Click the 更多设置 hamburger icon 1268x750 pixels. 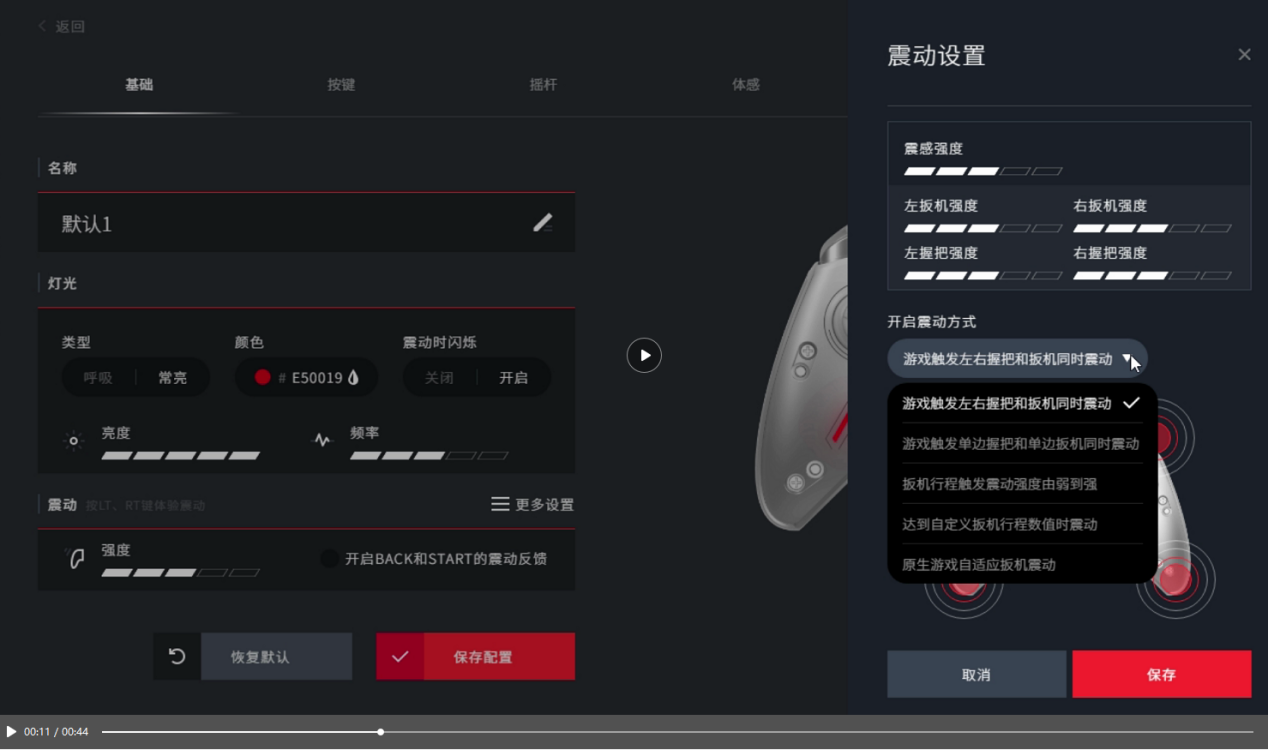click(x=500, y=505)
